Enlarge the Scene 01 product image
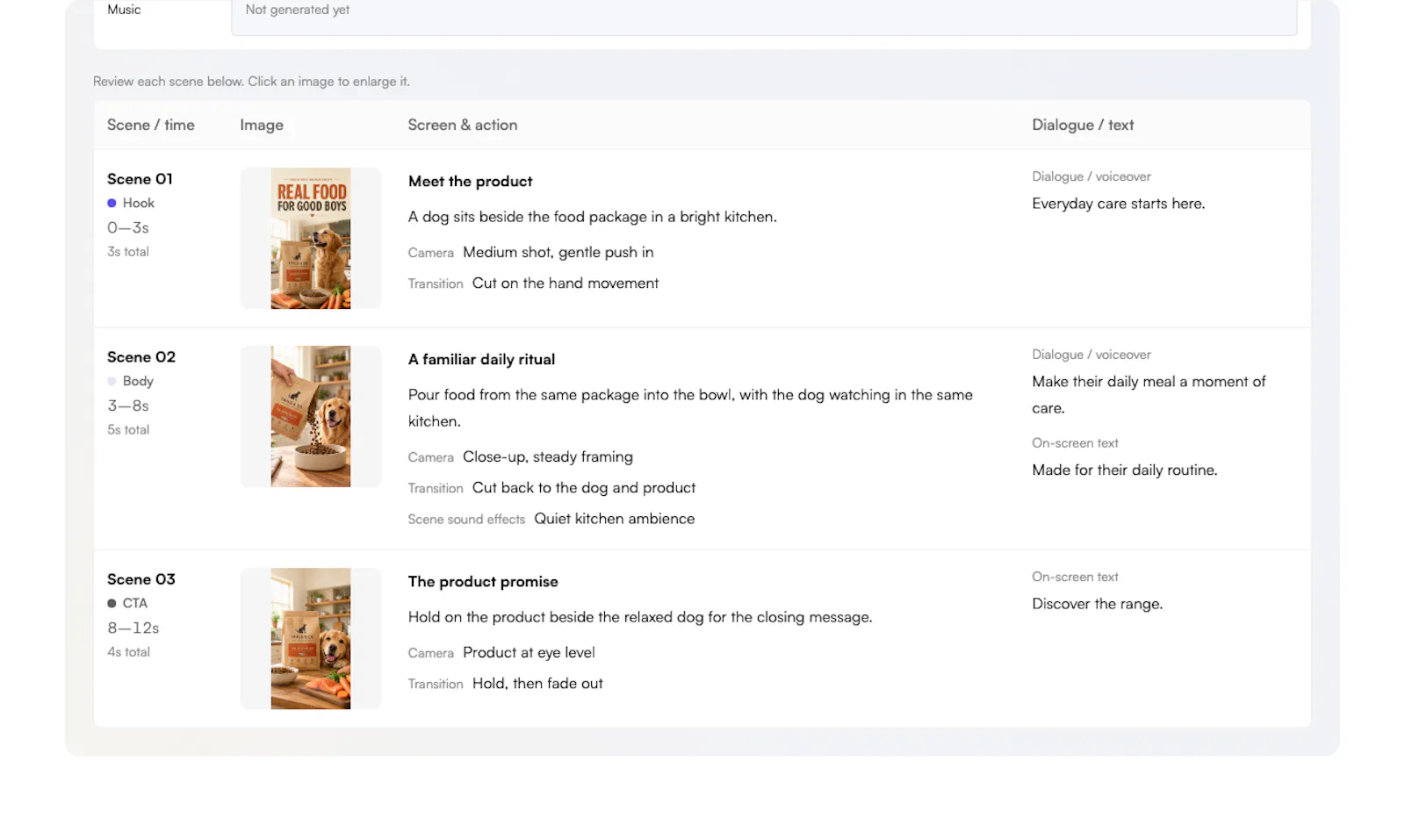This screenshot has height=840, width=1405. (x=311, y=238)
